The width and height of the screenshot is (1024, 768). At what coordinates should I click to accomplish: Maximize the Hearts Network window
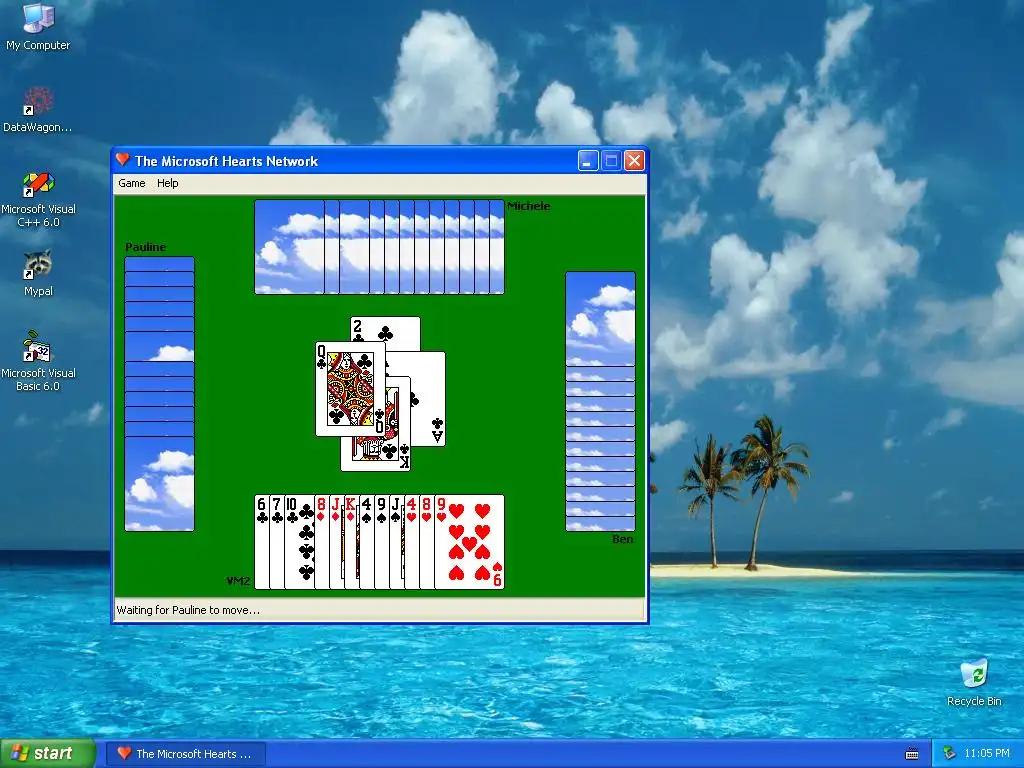tap(611, 161)
